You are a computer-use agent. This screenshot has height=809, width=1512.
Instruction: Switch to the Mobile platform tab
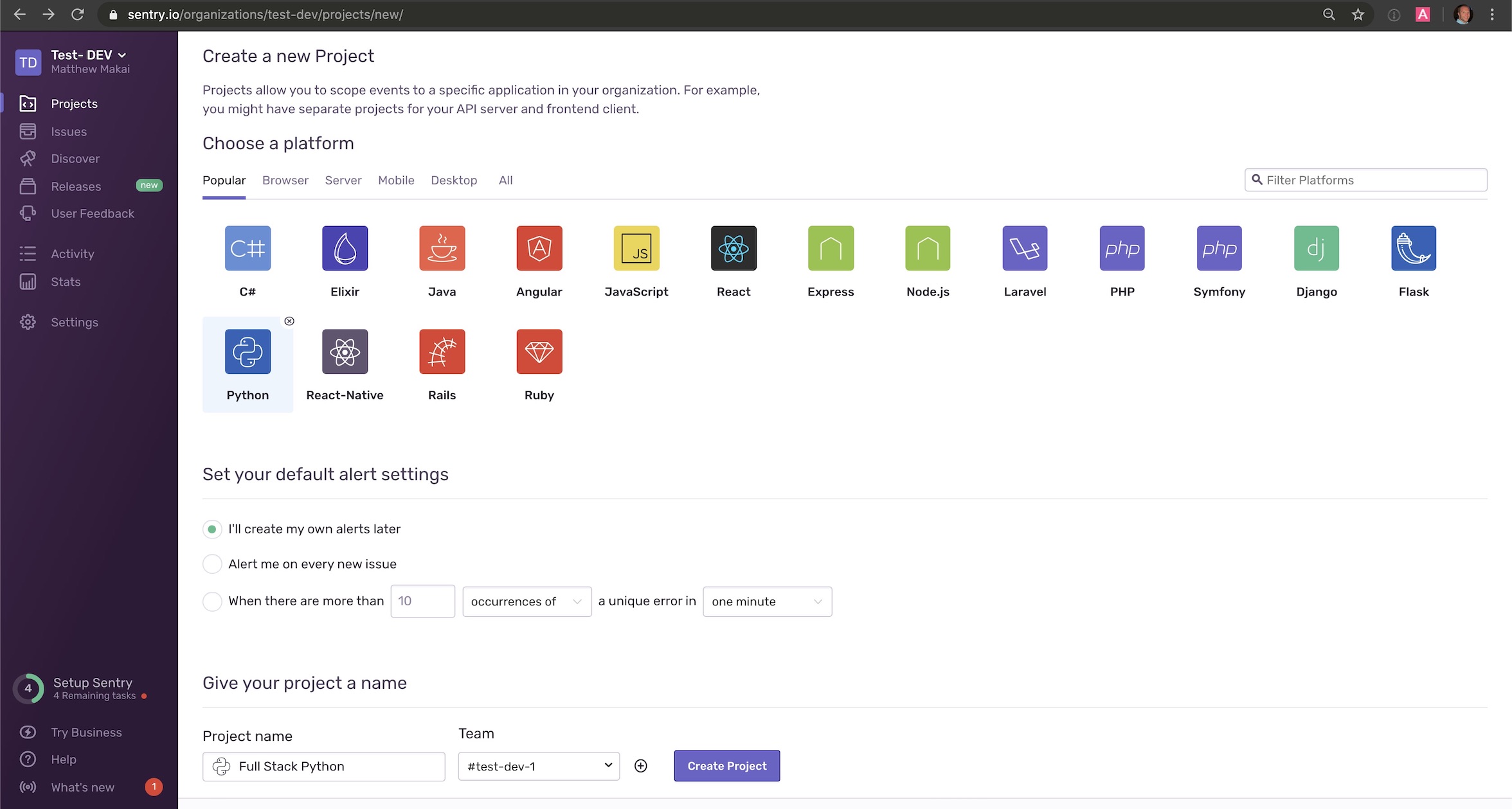pos(396,181)
